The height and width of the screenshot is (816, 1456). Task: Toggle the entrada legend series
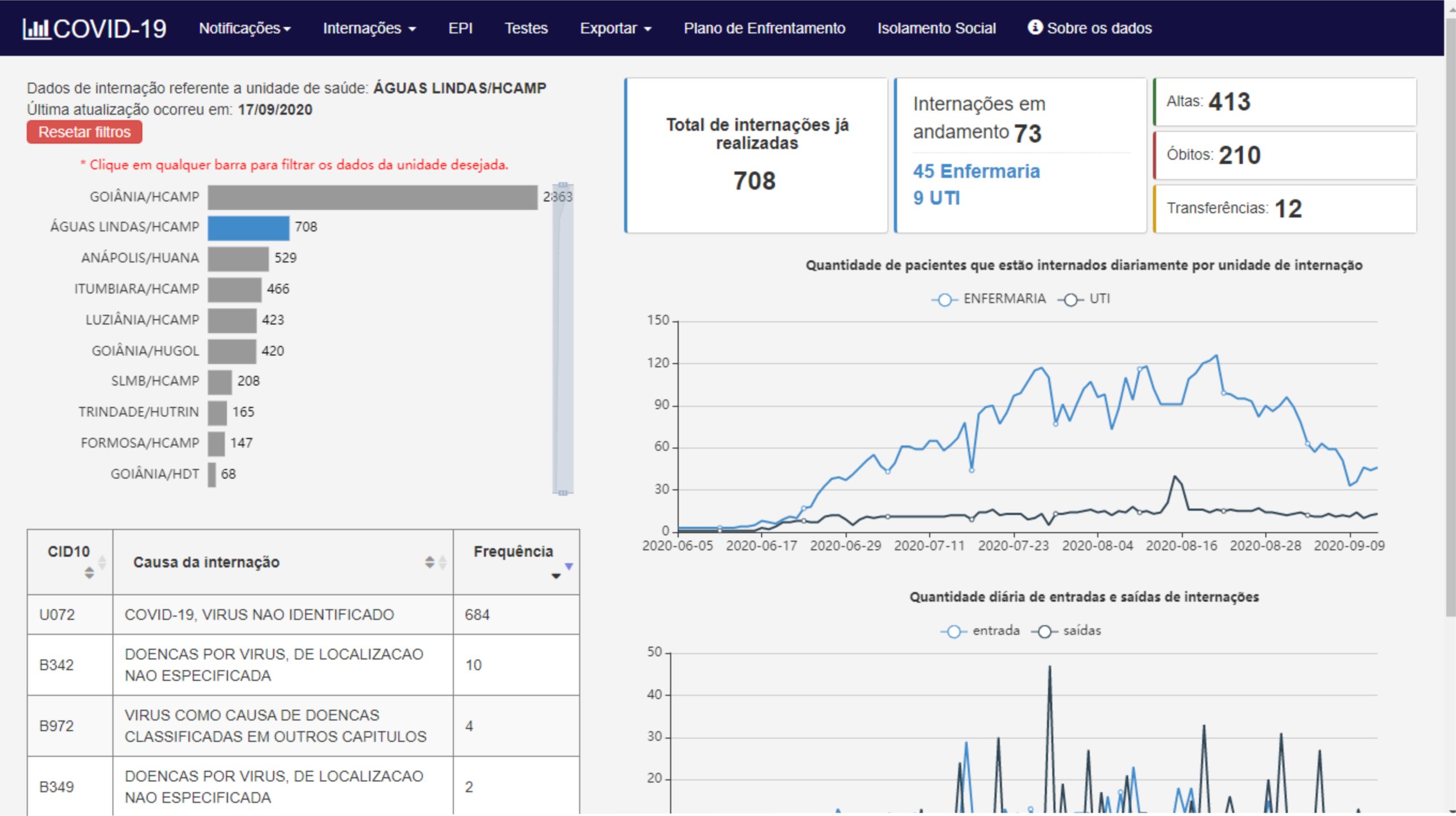[980, 631]
